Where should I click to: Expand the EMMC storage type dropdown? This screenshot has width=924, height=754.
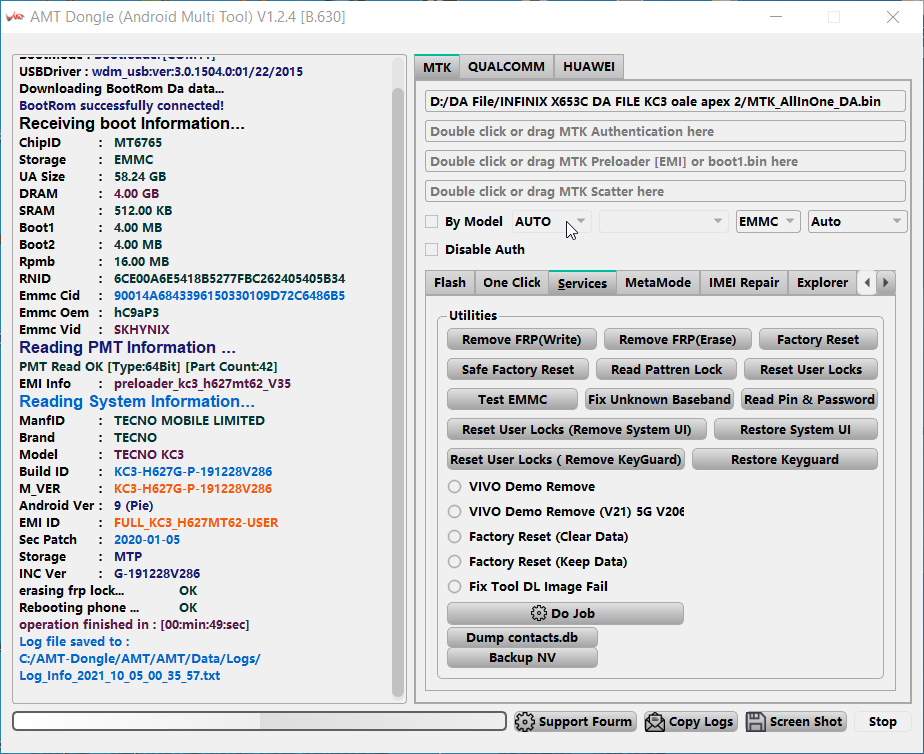[768, 221]
